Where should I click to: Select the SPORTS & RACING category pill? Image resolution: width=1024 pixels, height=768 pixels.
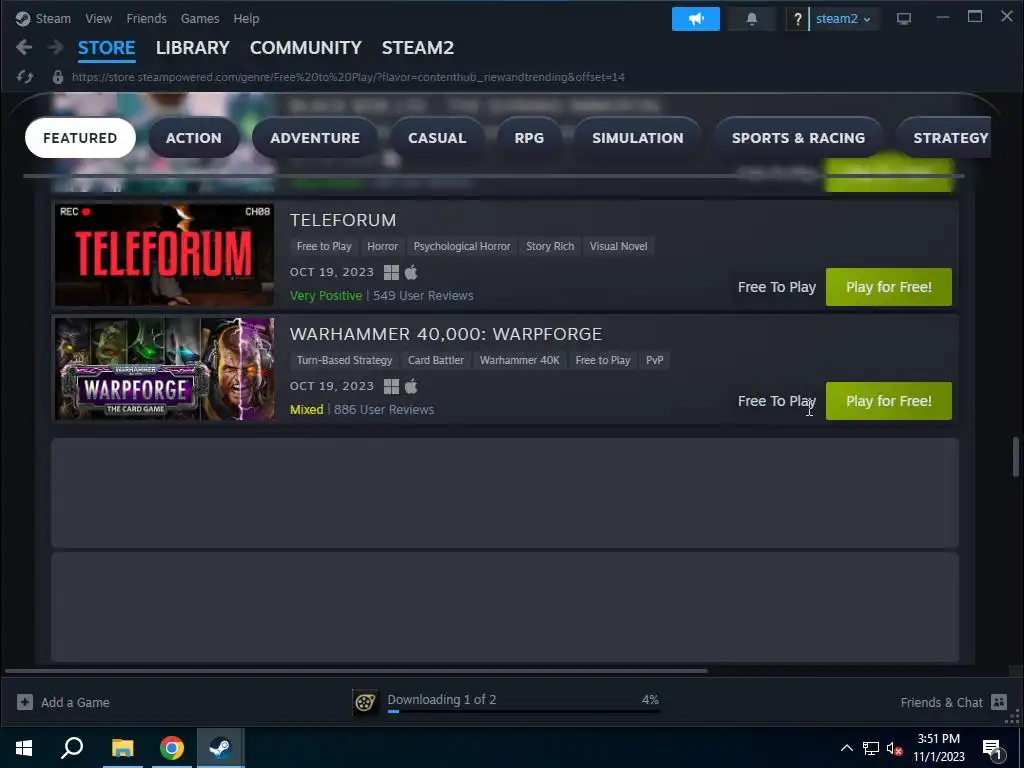coord(799,138)
